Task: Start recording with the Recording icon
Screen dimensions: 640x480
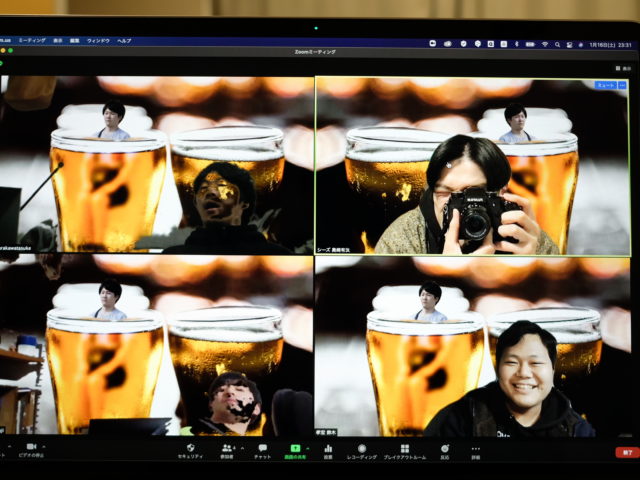Action: 362,448
